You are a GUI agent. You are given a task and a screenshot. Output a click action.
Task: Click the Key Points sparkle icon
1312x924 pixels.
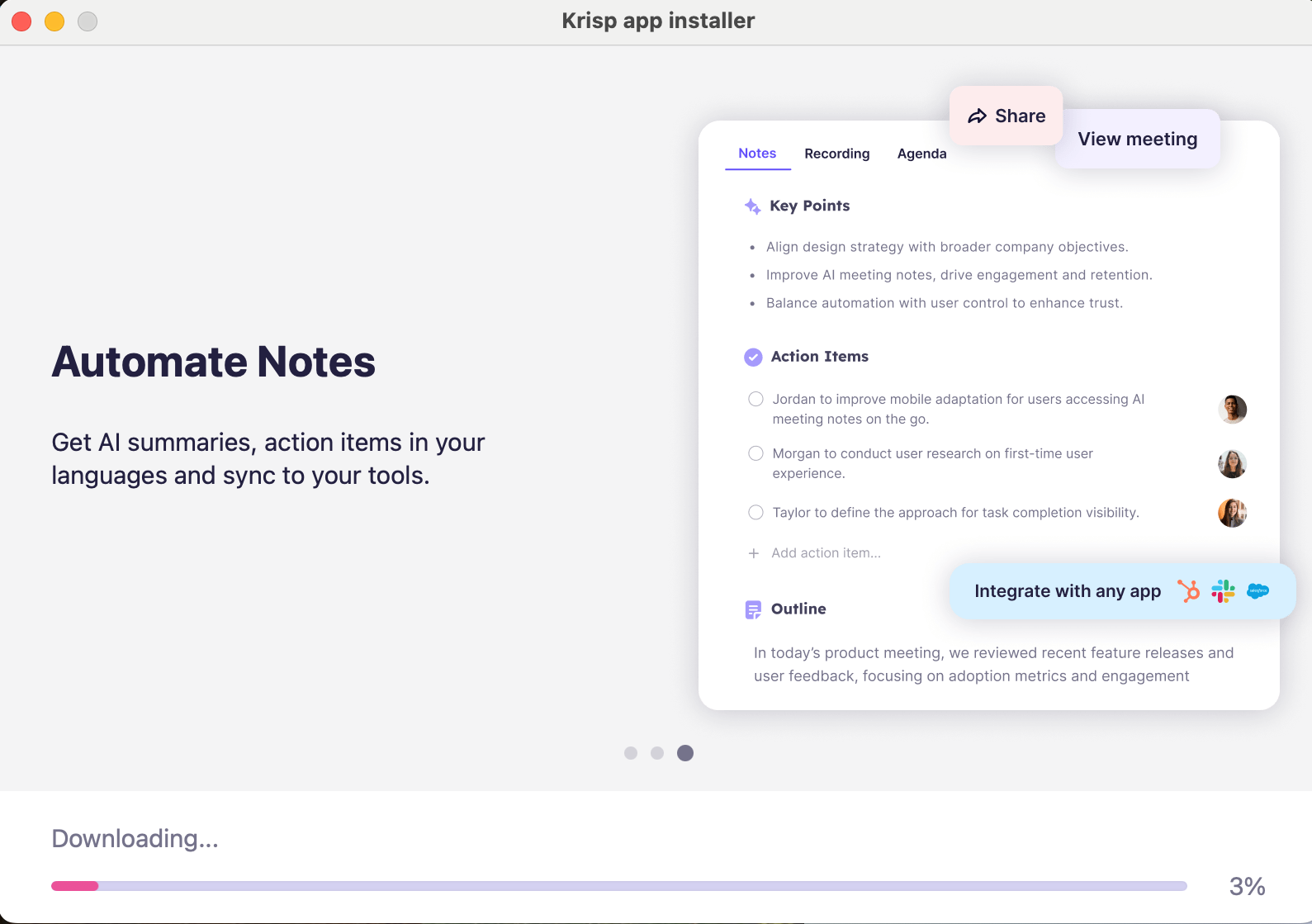(x=752, y=206)
